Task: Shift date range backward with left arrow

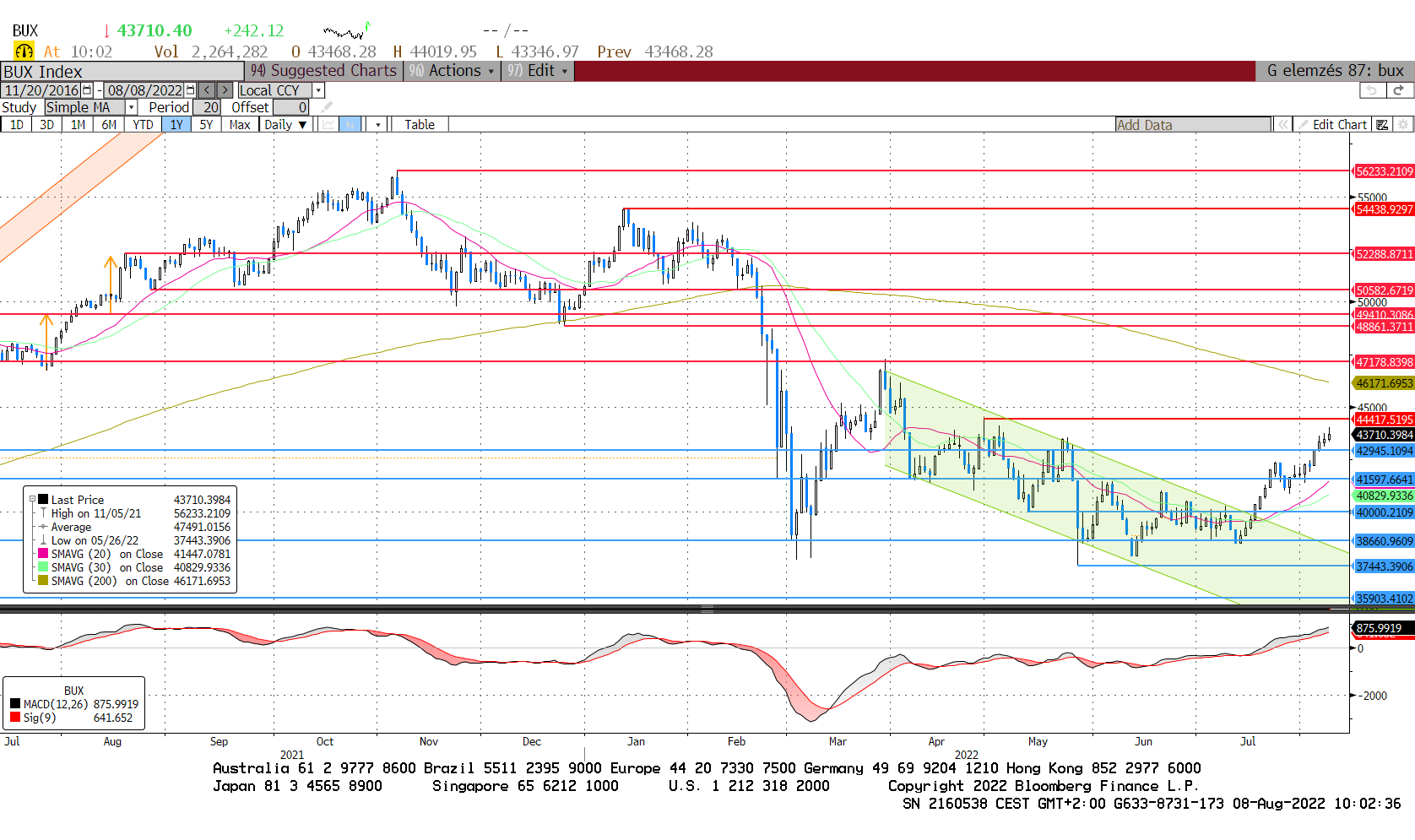Action: coord(206,90)
